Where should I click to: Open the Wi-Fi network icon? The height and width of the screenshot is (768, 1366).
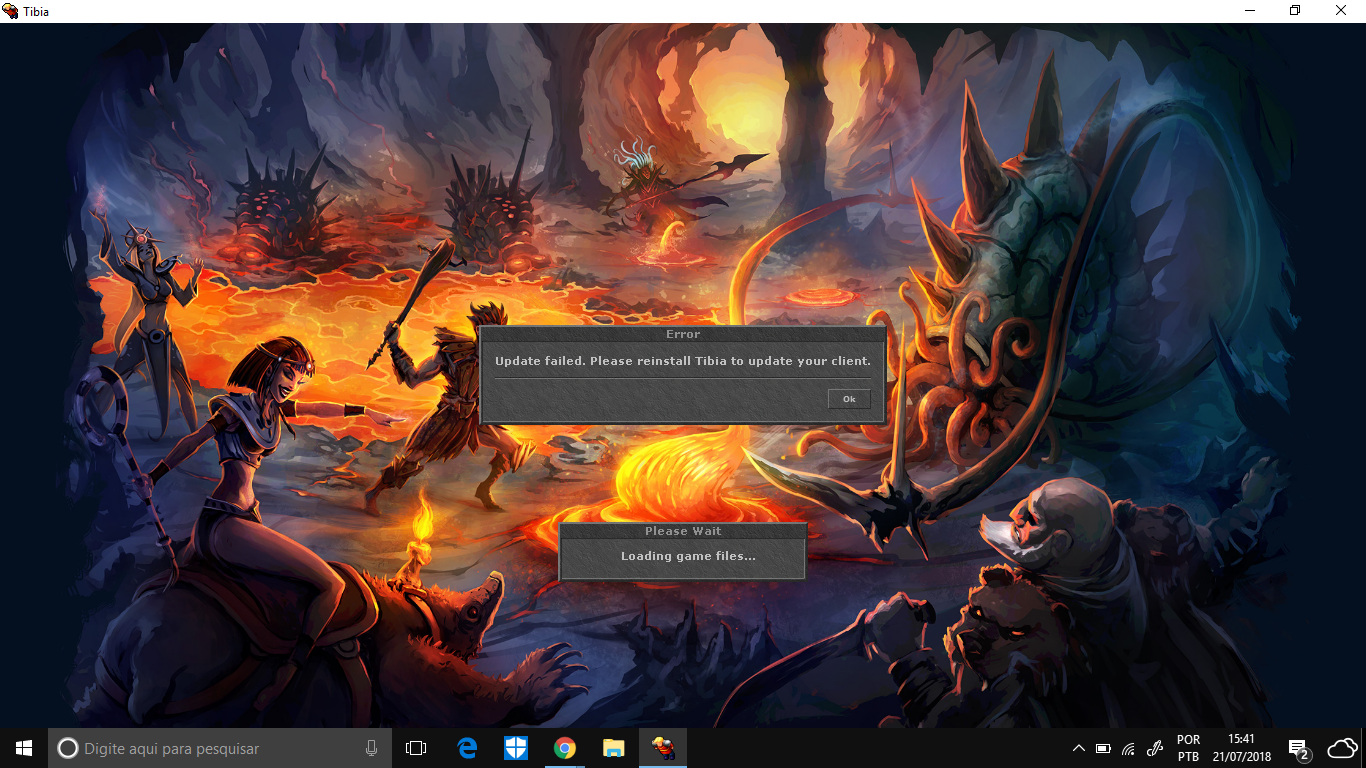pos(1128,748)
